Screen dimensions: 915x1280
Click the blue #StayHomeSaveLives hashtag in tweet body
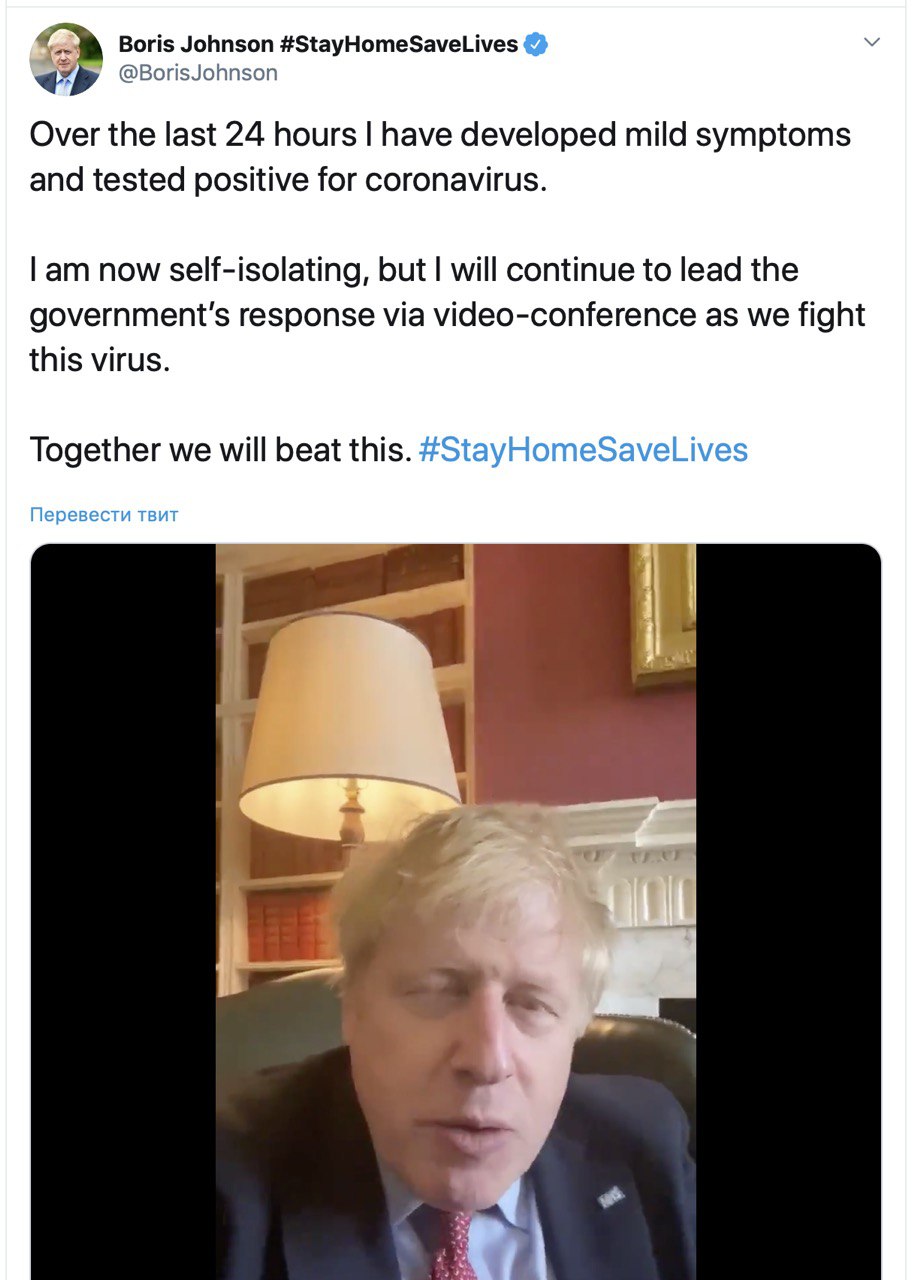tap(583, 449)
